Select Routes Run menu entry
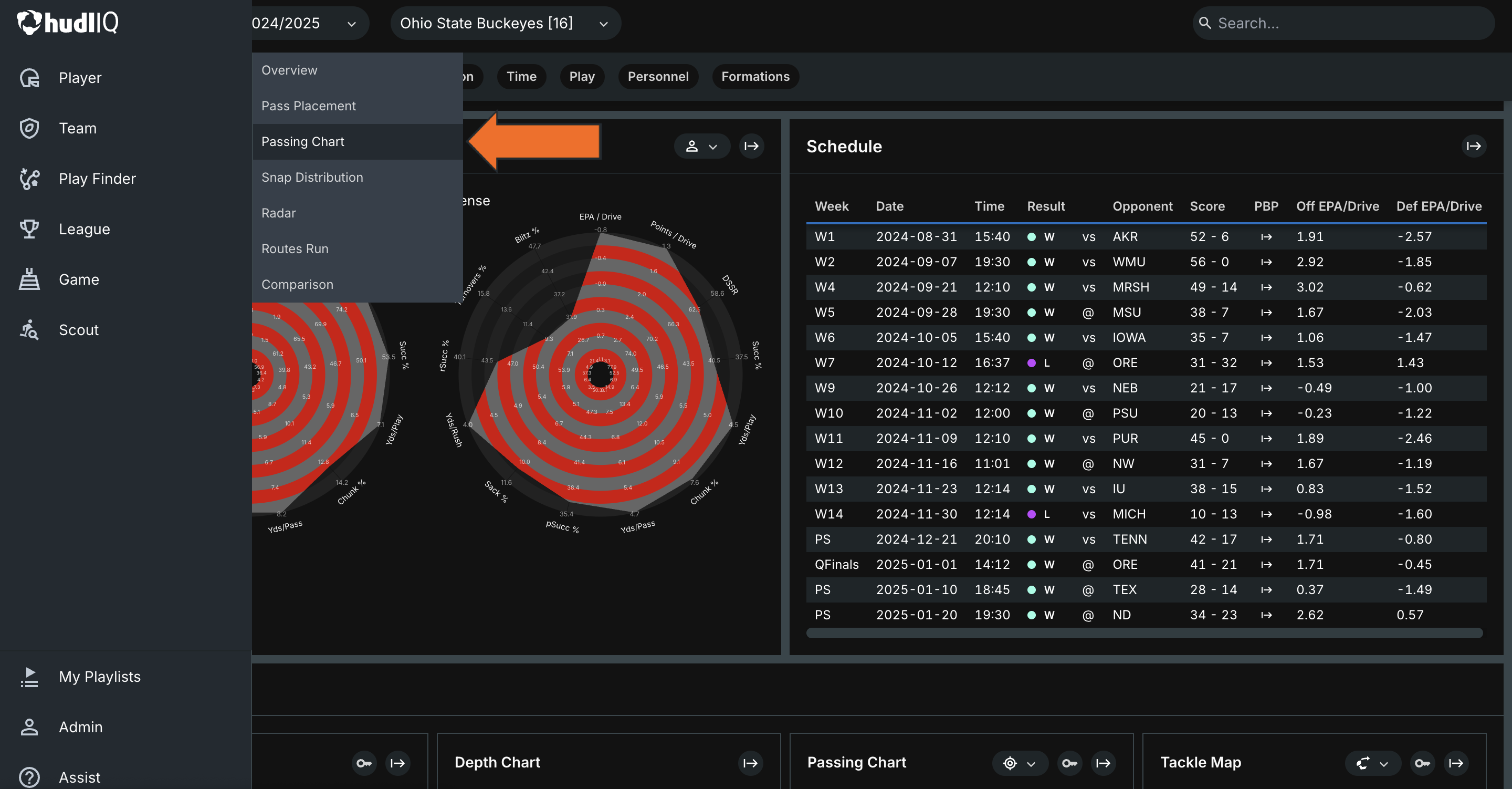The height and width of the screenshot is (789, 1512). click(x=358, y=249)
